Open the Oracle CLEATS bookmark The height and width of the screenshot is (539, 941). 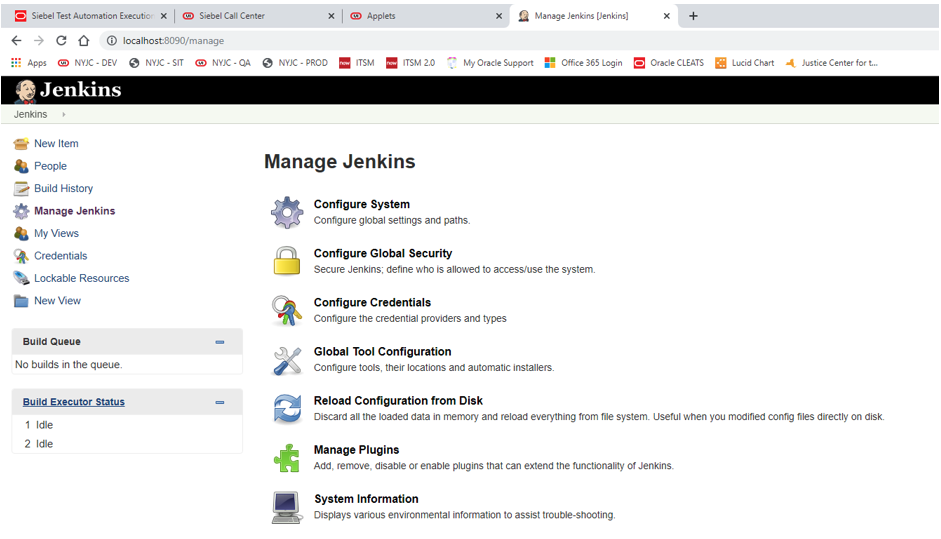(669, 62)
